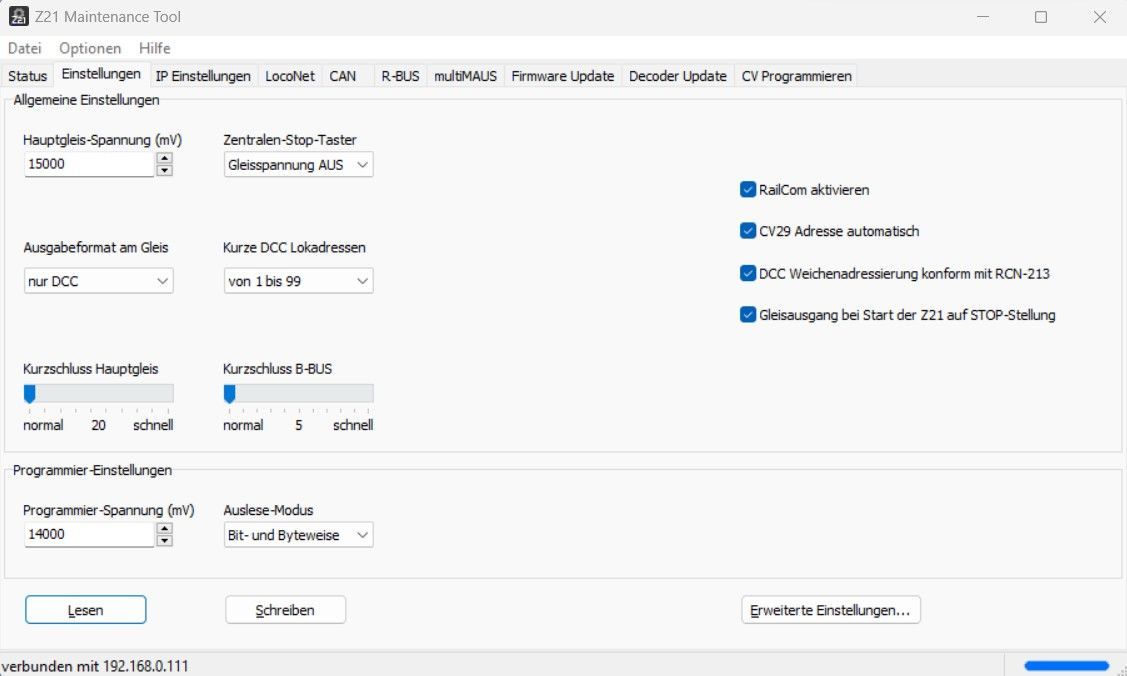Open the Decoder Update tab
This screenshot has width=1127, height=676.
pyautogui.click(x=678, y=76)
